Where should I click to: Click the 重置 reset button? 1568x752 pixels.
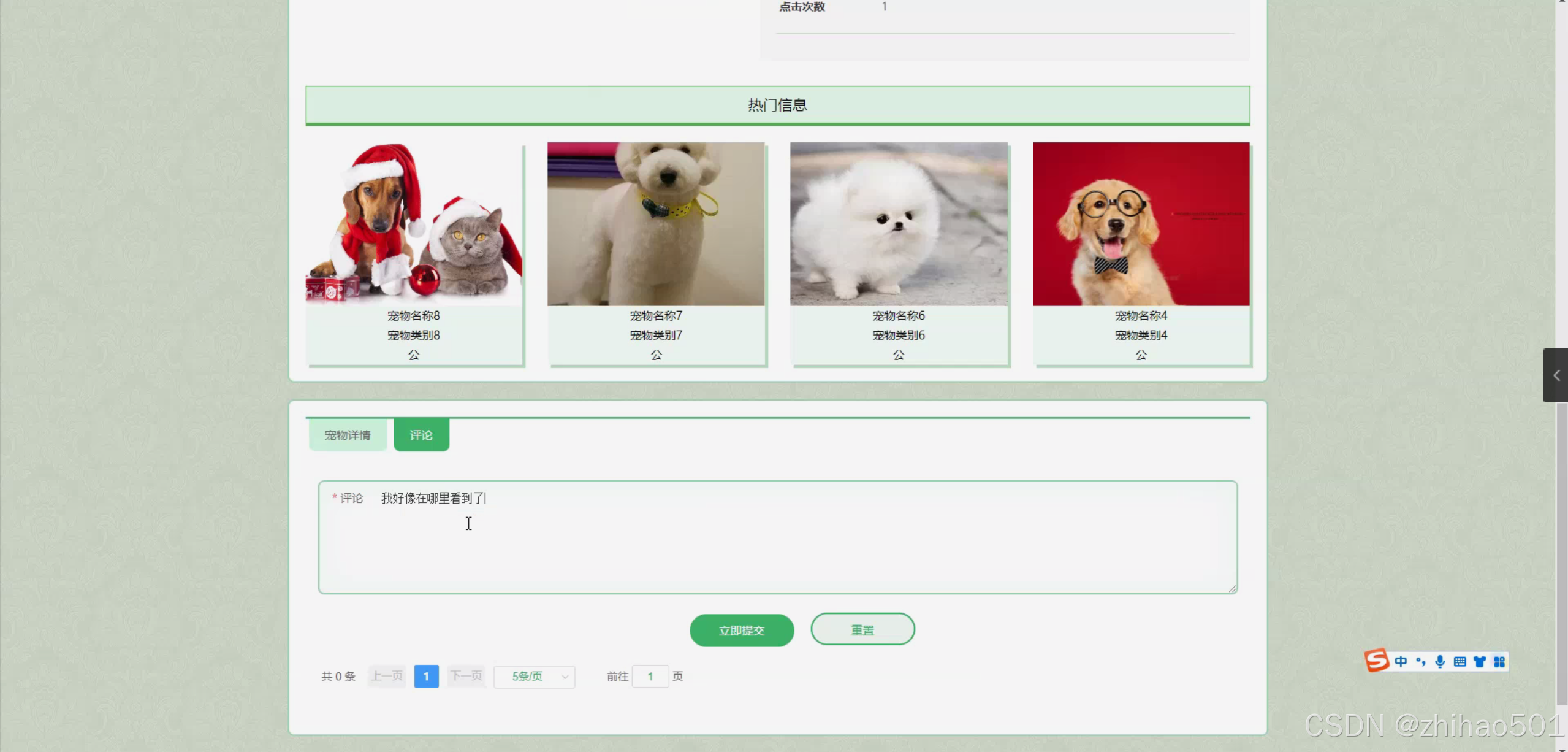(x=862, y=629)
